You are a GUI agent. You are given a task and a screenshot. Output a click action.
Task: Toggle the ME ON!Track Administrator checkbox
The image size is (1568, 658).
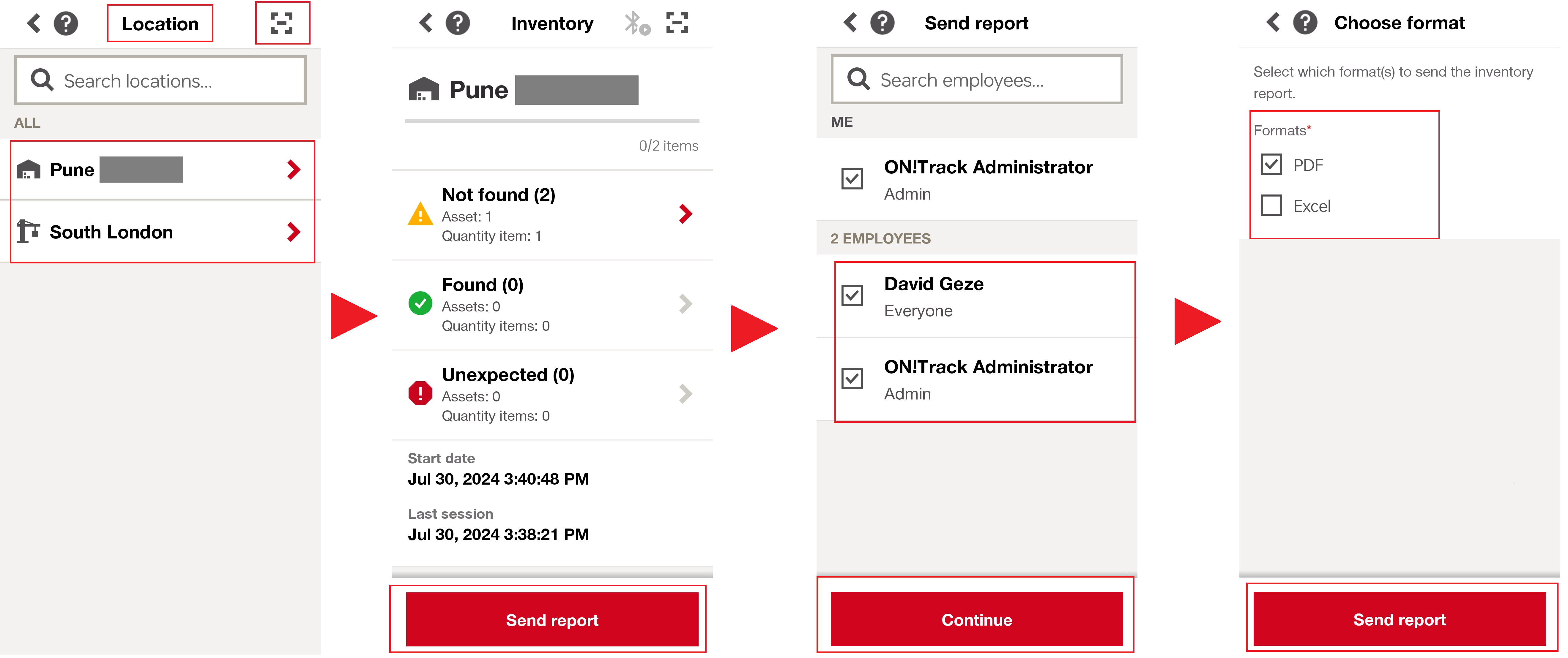[x=852, y=179]
